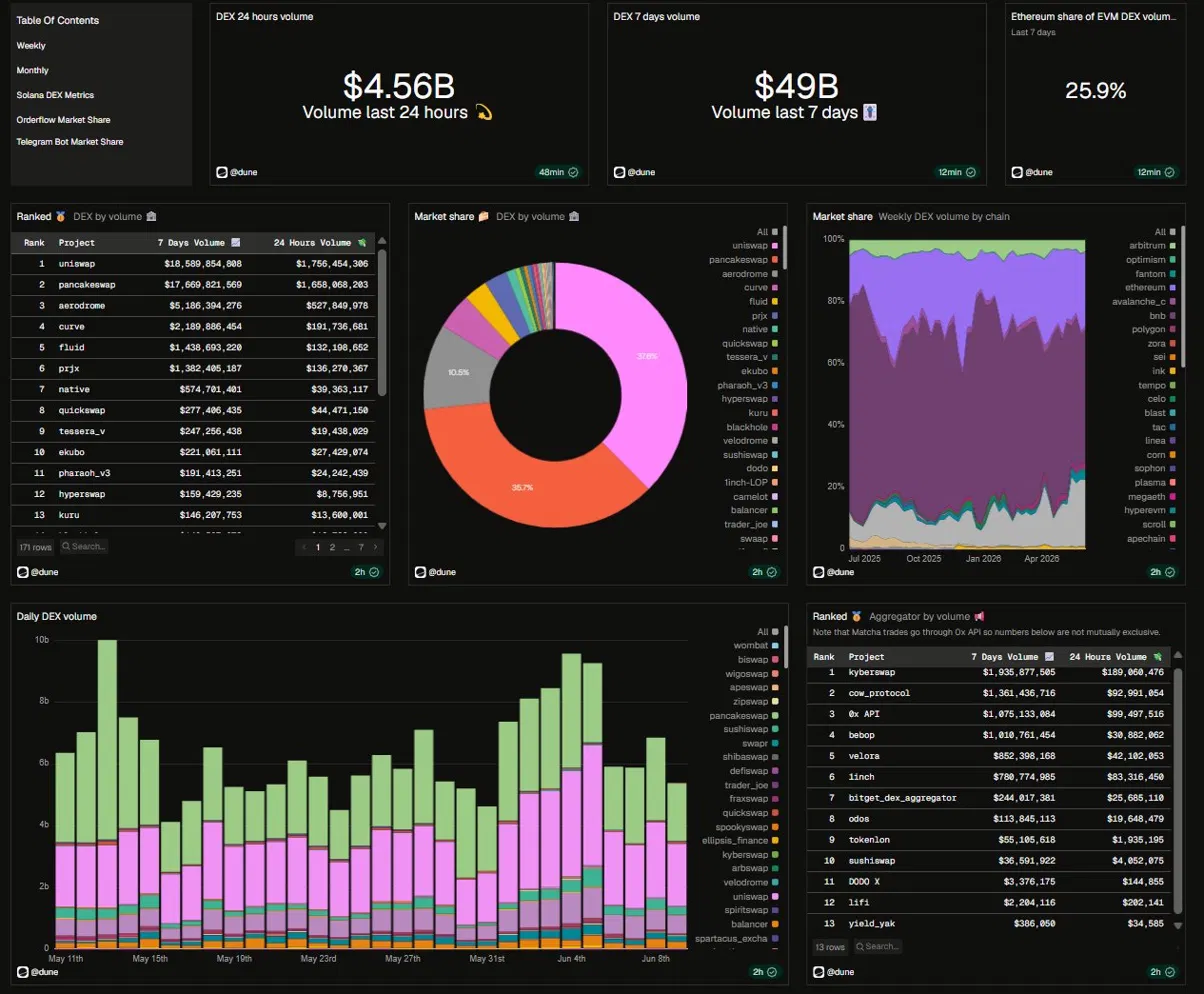Screen dimensions: 1204x994
Task: Toggle ethereum series in chain chart legend
Action: click(x=1149, y=287)
